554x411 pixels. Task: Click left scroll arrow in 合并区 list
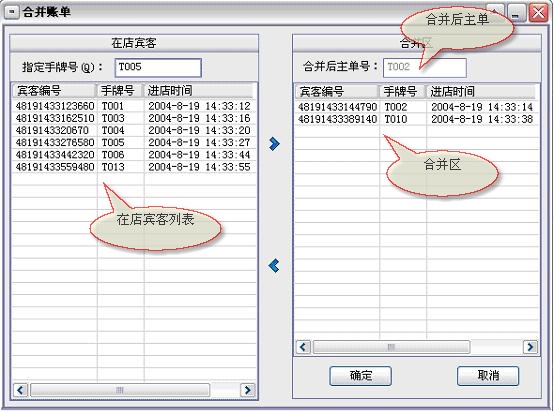pos(303,347)
